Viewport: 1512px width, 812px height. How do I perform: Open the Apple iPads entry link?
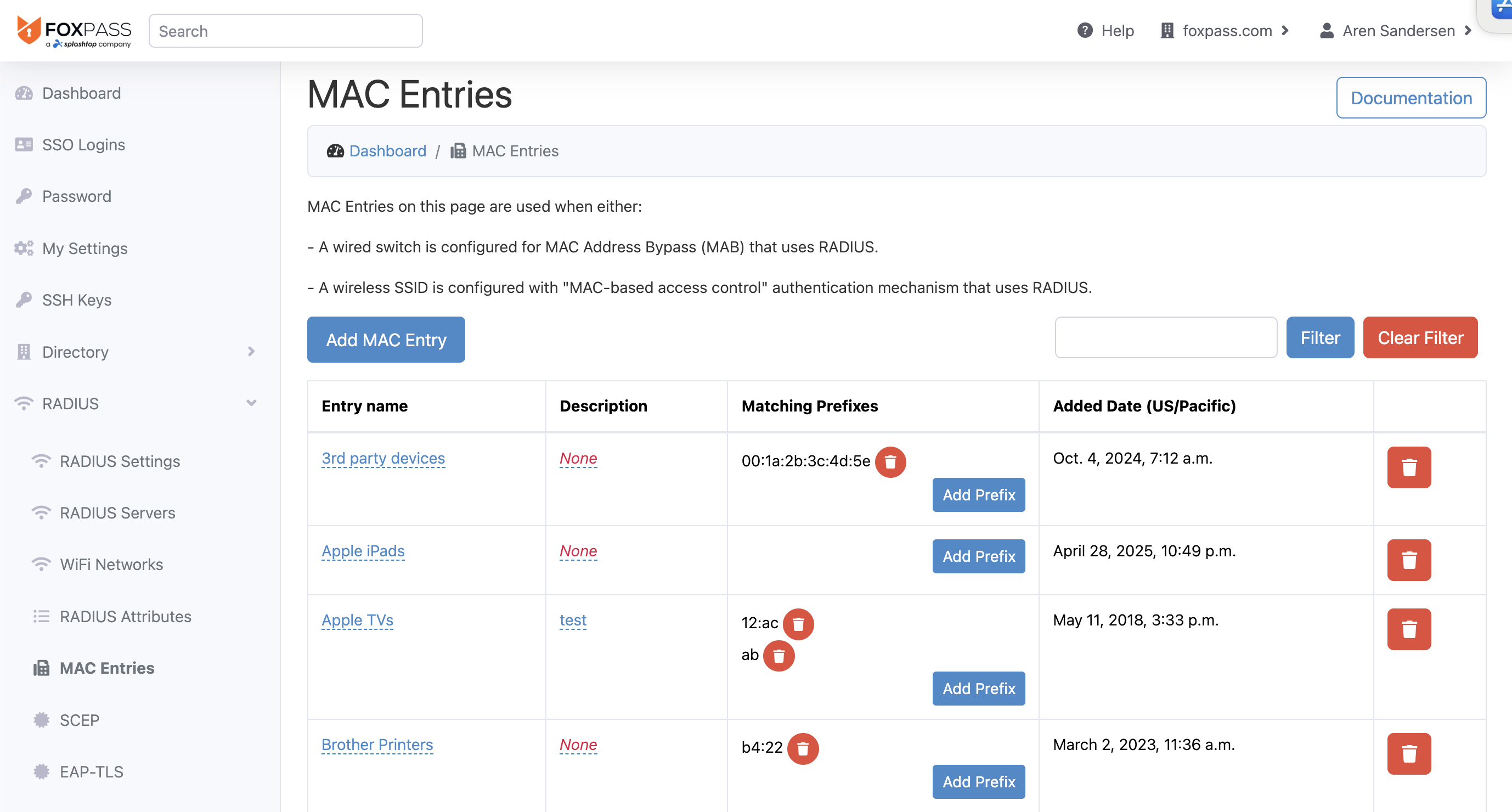point(363,551)
